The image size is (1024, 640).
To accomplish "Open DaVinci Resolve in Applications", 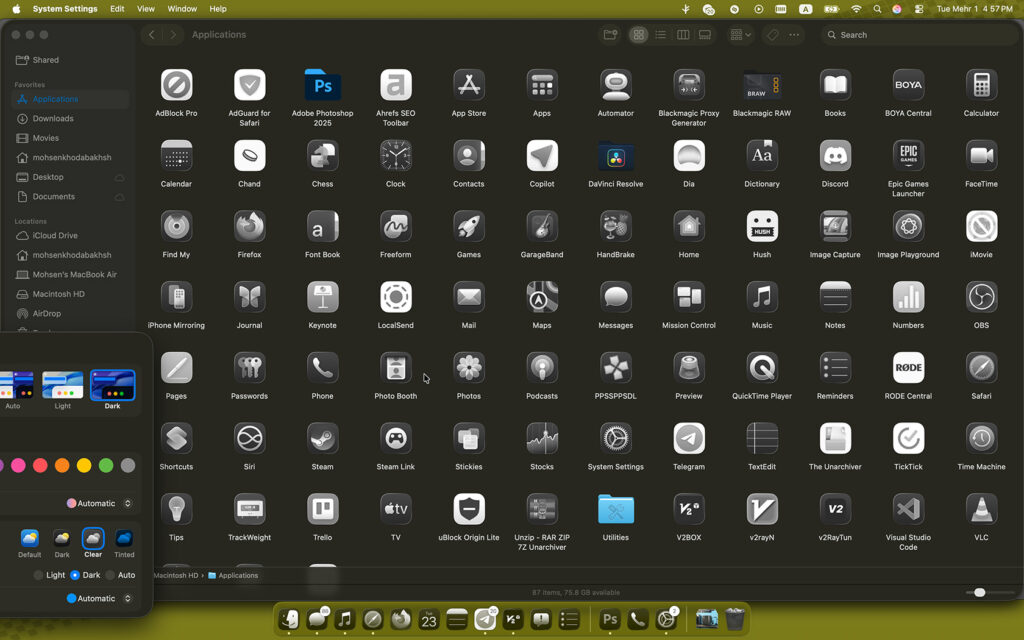I will point(615,157).
